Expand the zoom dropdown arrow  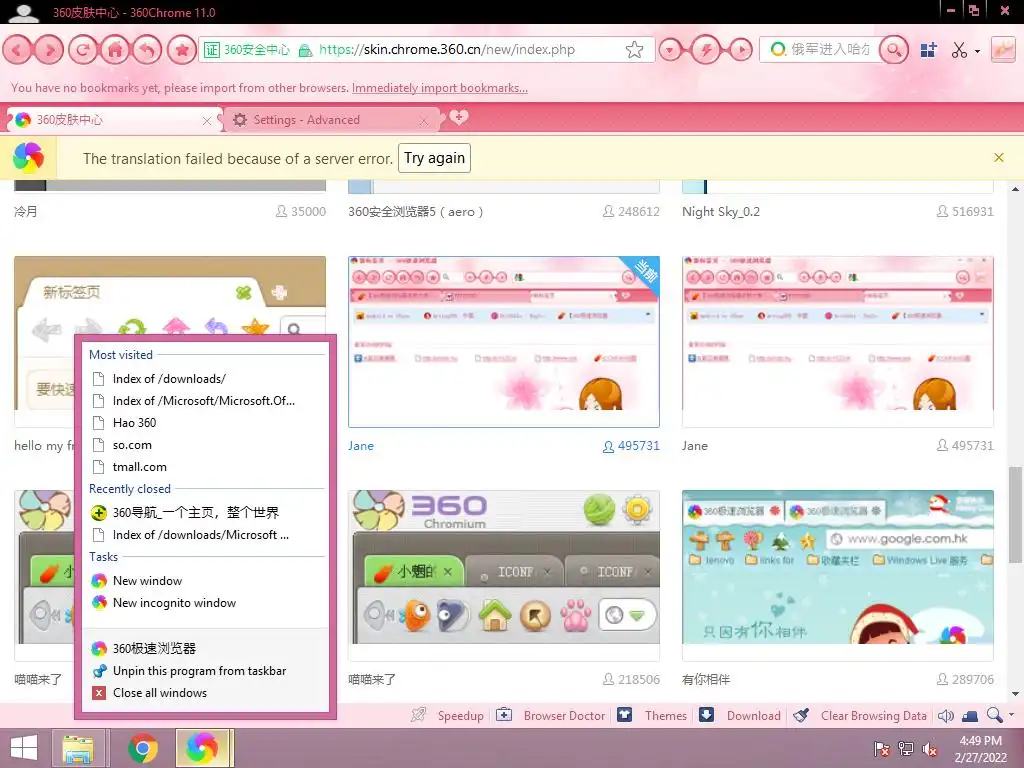[1012, 714]
